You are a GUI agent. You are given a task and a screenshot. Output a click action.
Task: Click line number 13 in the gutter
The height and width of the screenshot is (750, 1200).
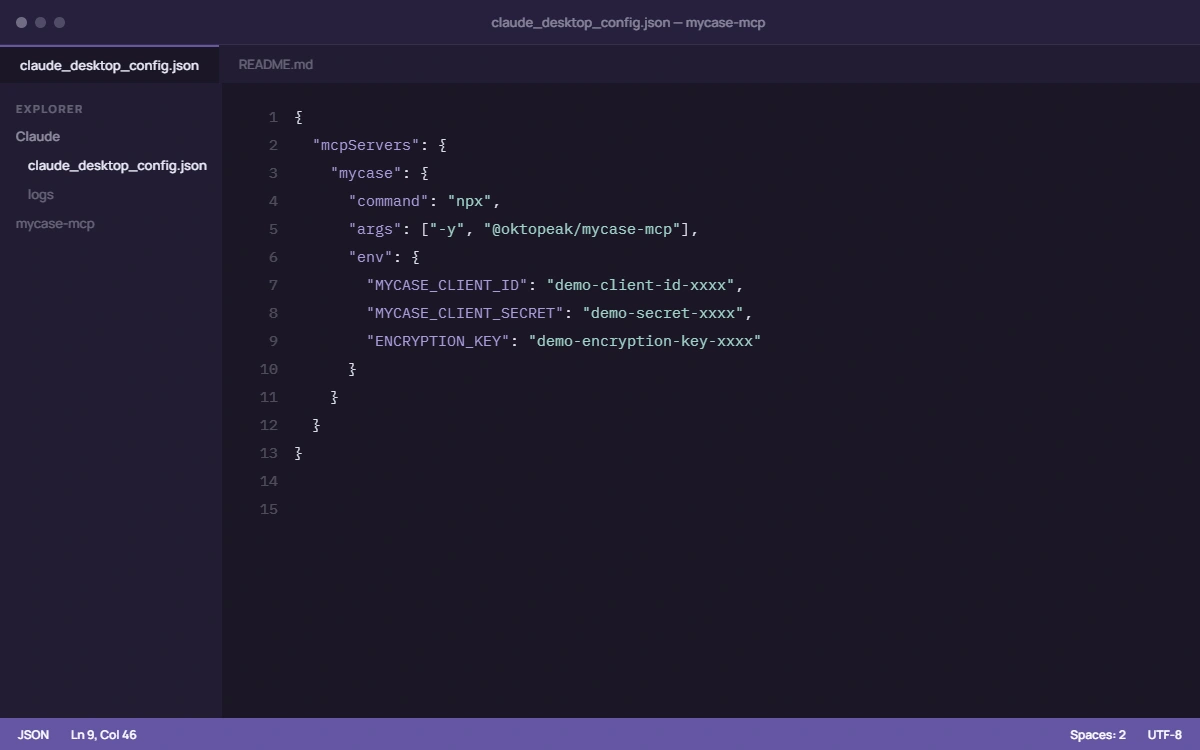point(269,453)
